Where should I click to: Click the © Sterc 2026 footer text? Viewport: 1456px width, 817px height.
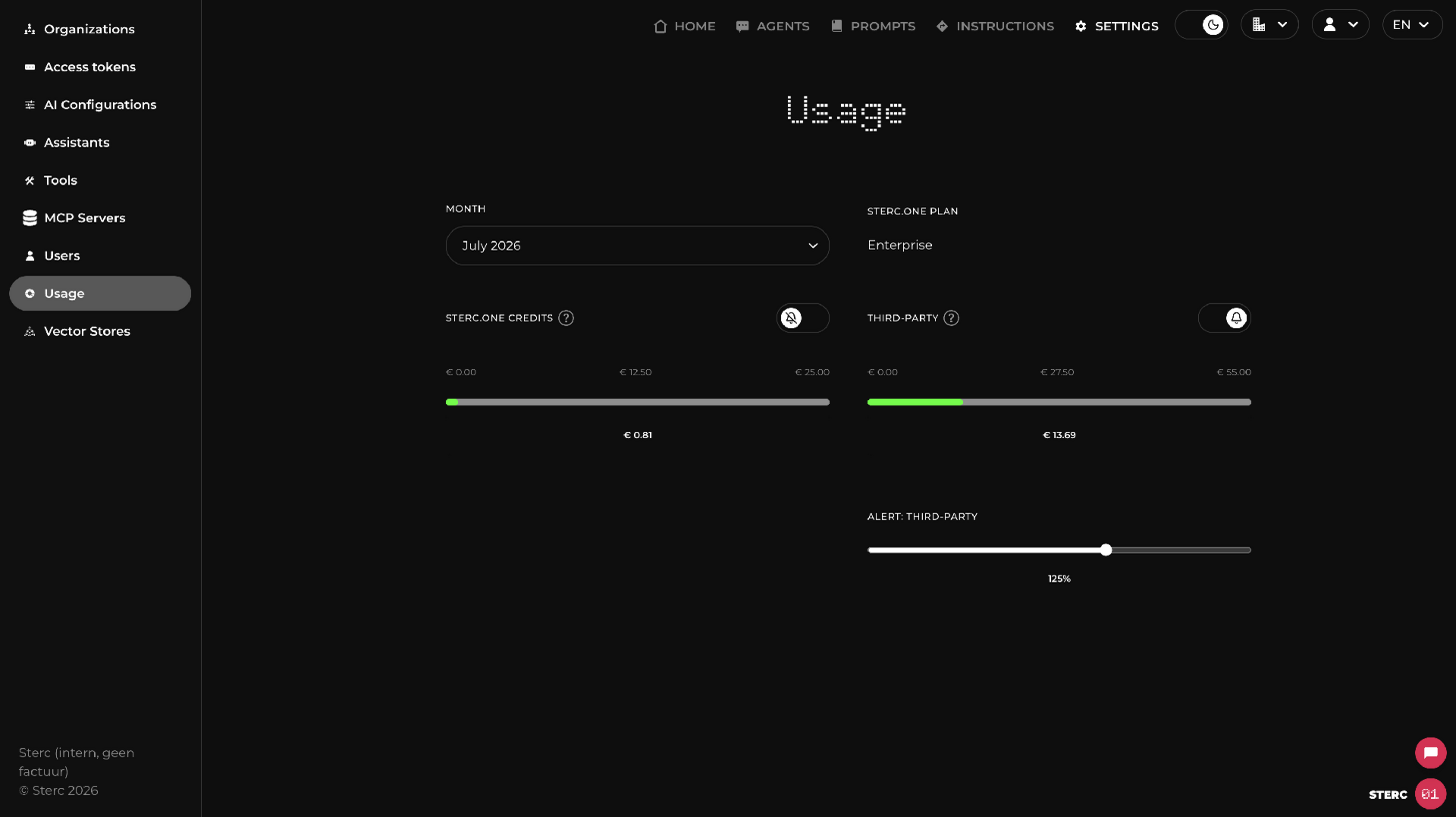[x=58, y=790]
